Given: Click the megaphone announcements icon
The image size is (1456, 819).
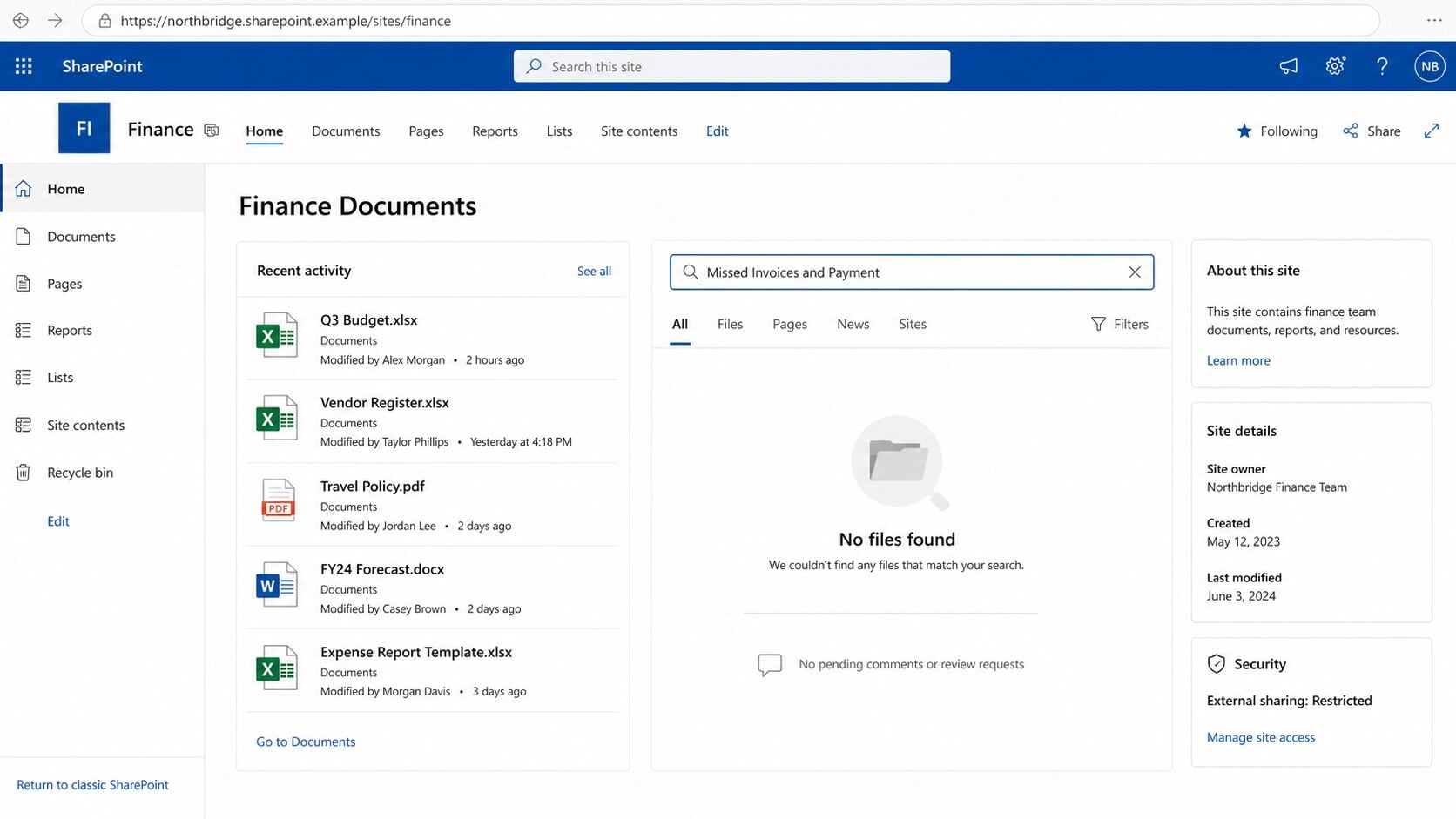Looking at the screenshot, I should (x=1288, y=66).
